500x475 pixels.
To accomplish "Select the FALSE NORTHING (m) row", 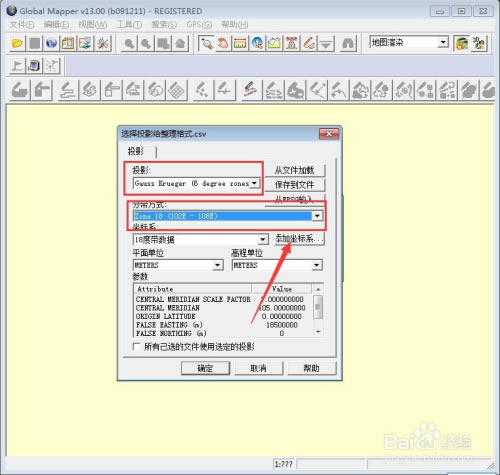I will [x=223, y=333].
